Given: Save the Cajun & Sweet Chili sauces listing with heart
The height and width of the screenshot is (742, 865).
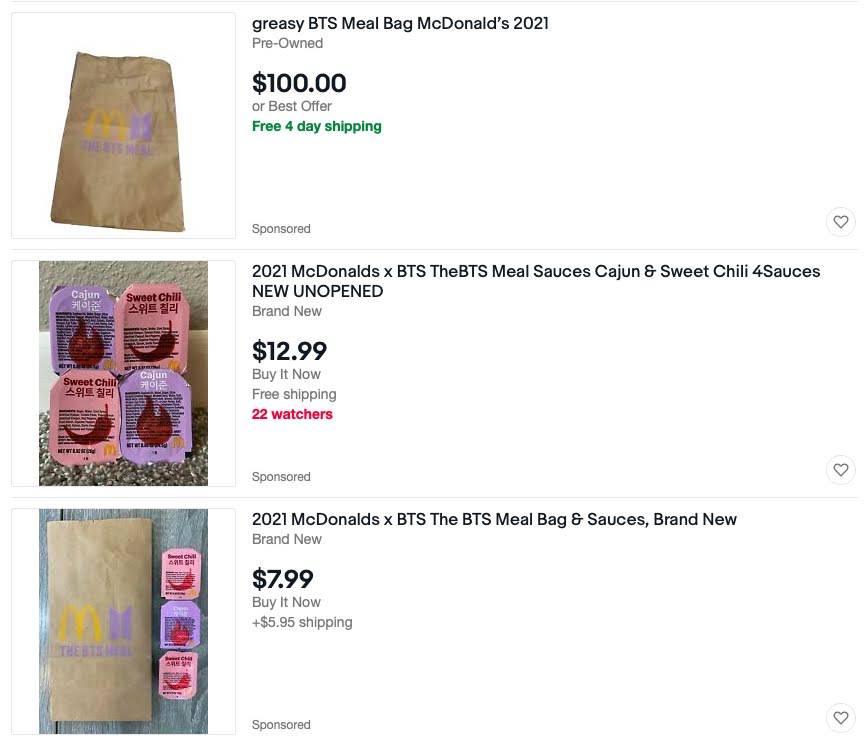Looking at the screenshot, I should click(840, 469).
